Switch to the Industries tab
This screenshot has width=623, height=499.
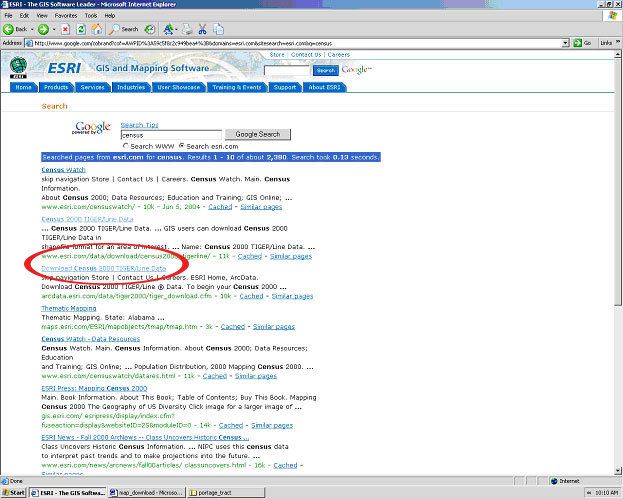tap(131, 87)
